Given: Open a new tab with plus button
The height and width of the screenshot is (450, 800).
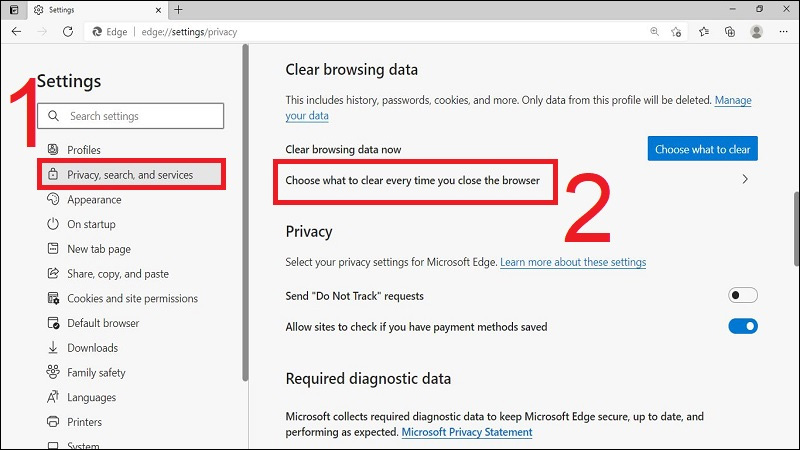Looking at the screenshot, I should (178, 9).
